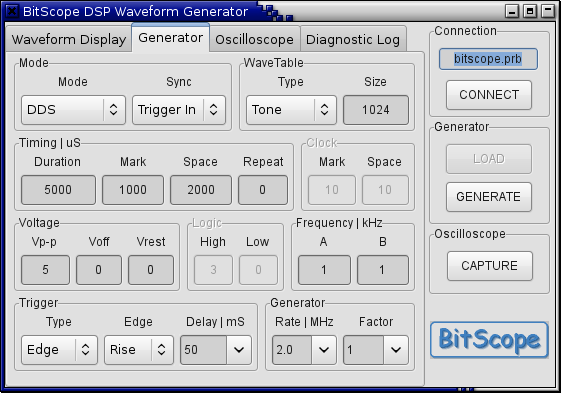Screen dimensions: 561x393
Task: Expand the Delay mS dropdown arrow
Action: click(239, 350)
